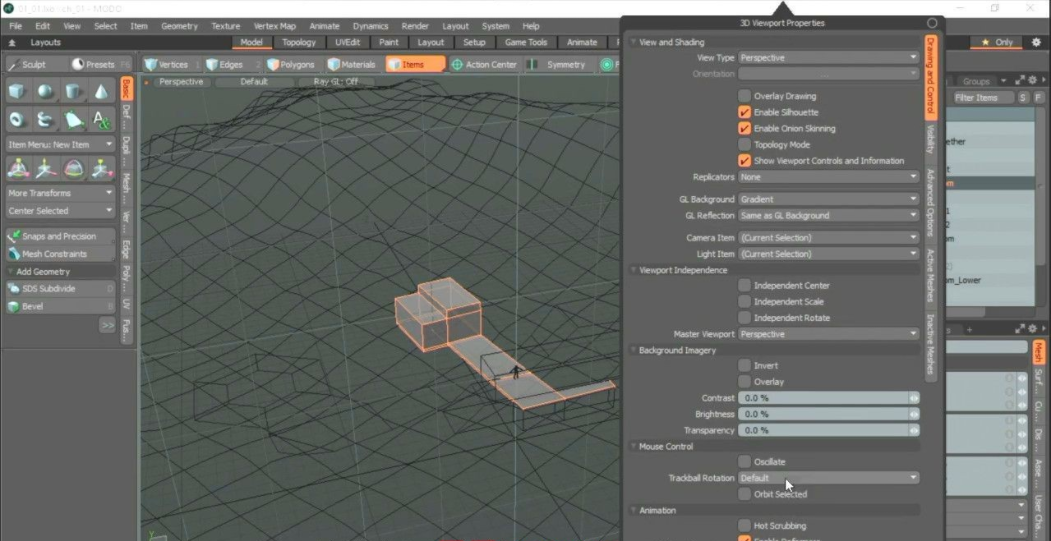Activate the Text tool icon

101,120
